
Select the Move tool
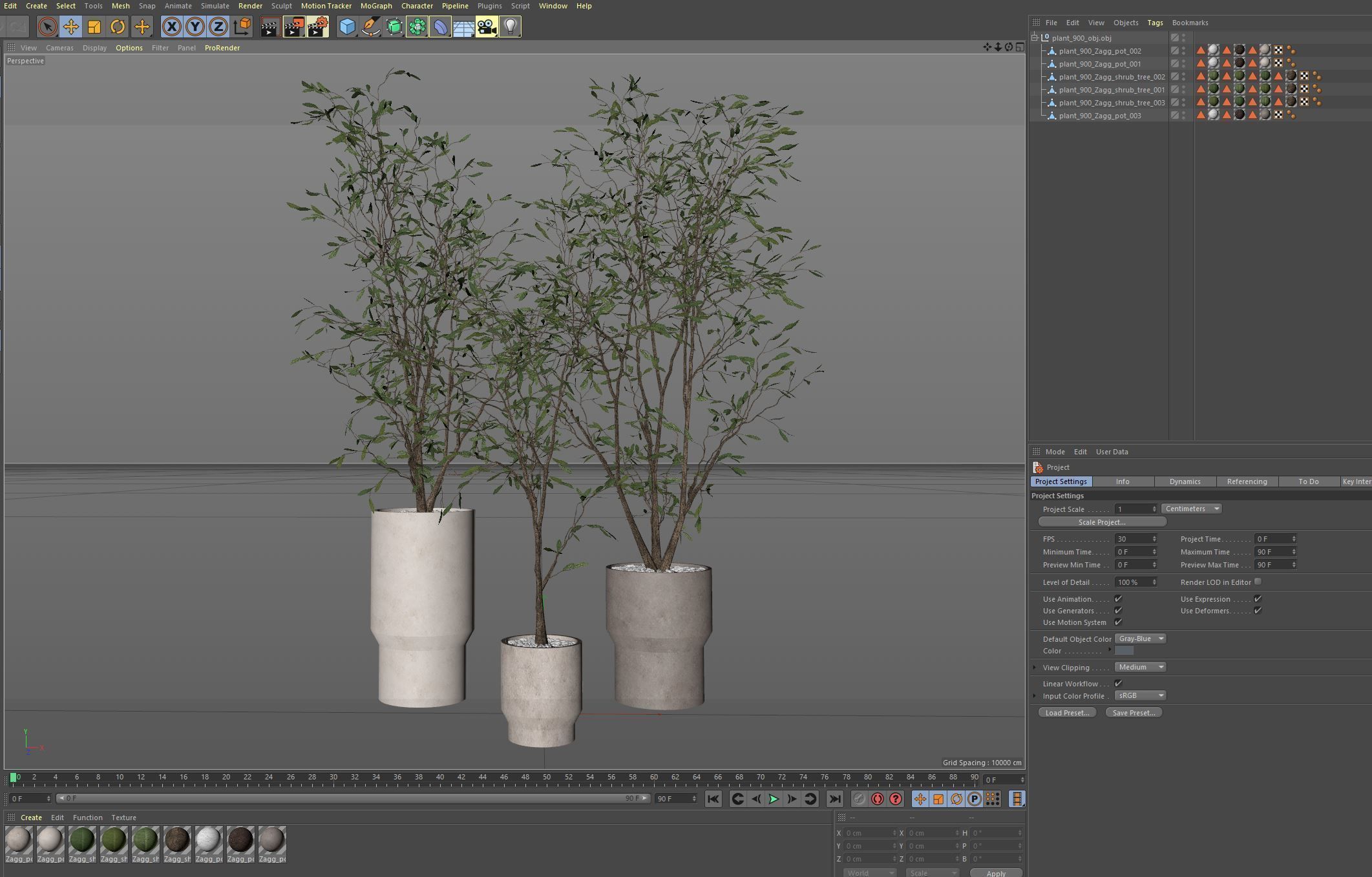71,26
